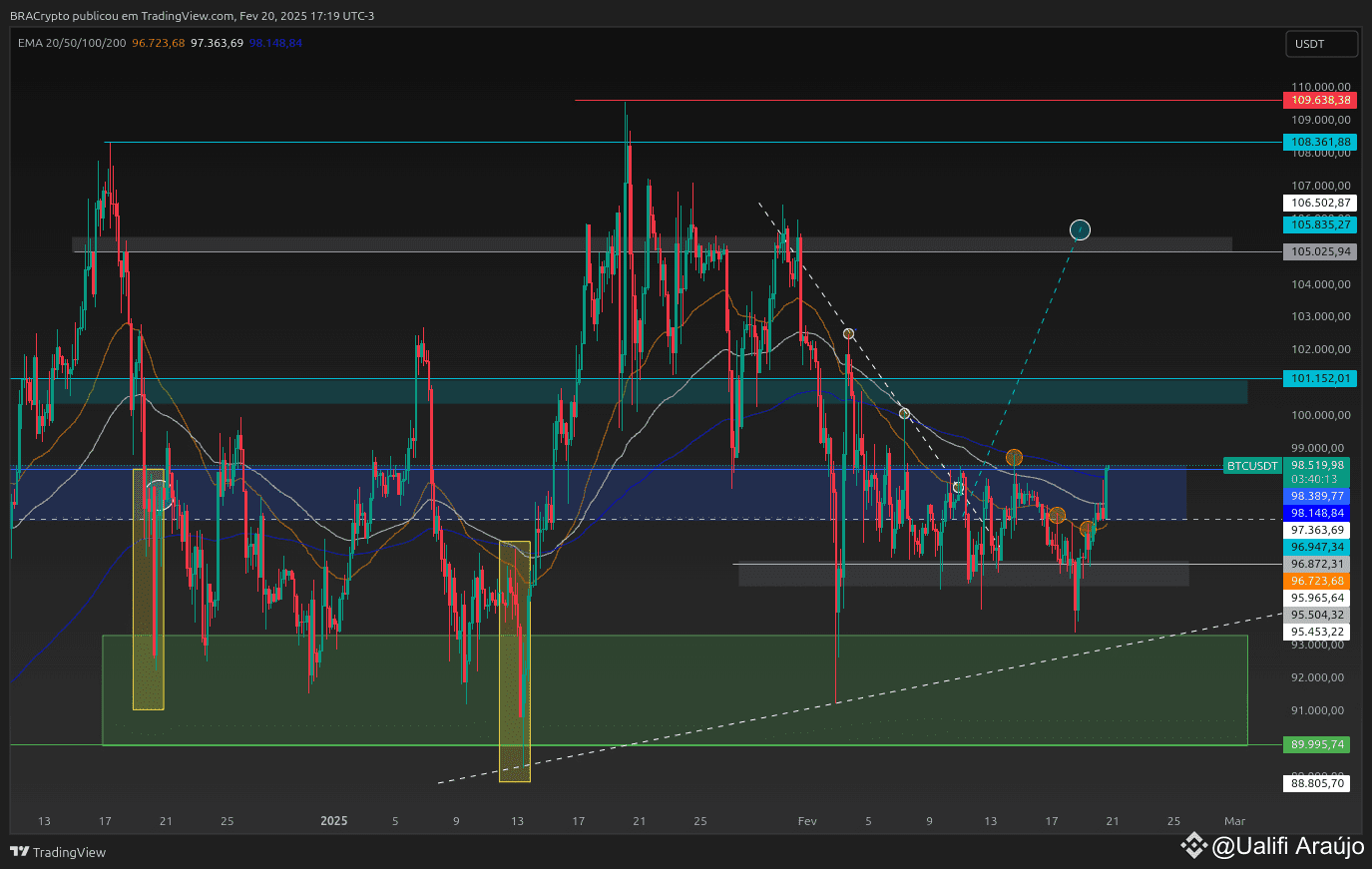The image size is (1372, 869).
Task: Click the 2025 label on the time axis
Action: point(334,821)
